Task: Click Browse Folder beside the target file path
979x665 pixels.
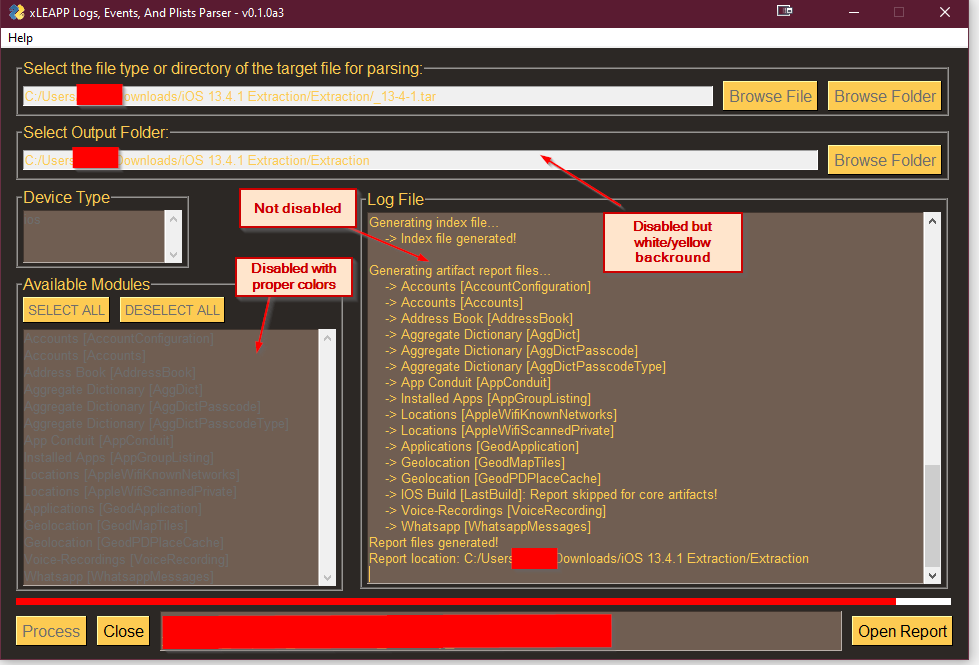Action: pyautogui.click(x=884, y=96)
